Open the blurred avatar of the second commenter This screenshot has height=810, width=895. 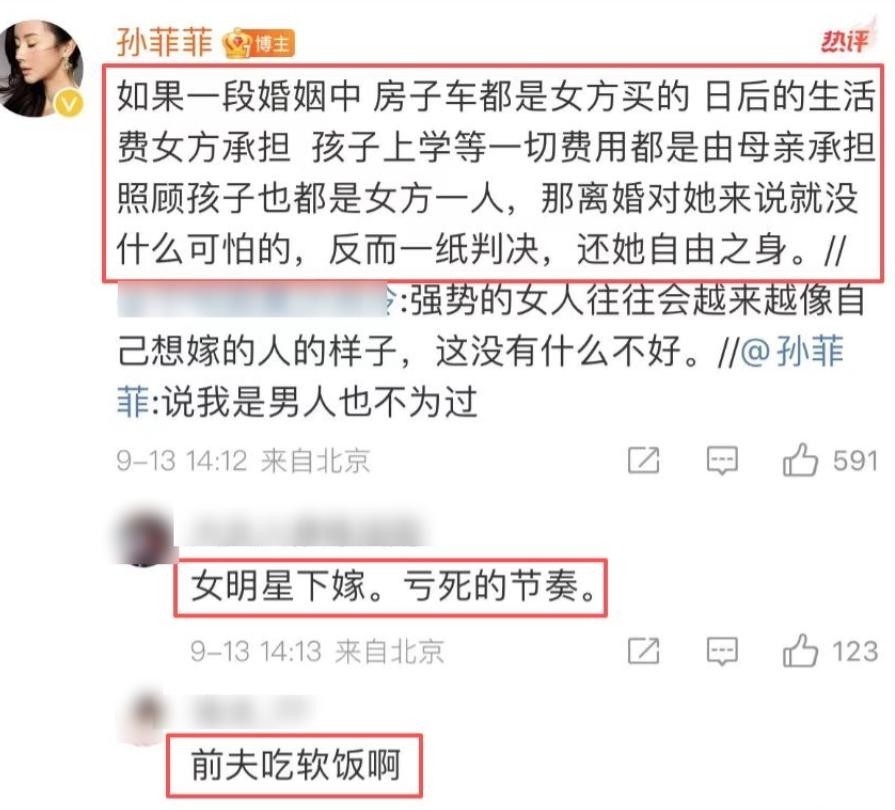click(144, 535)
